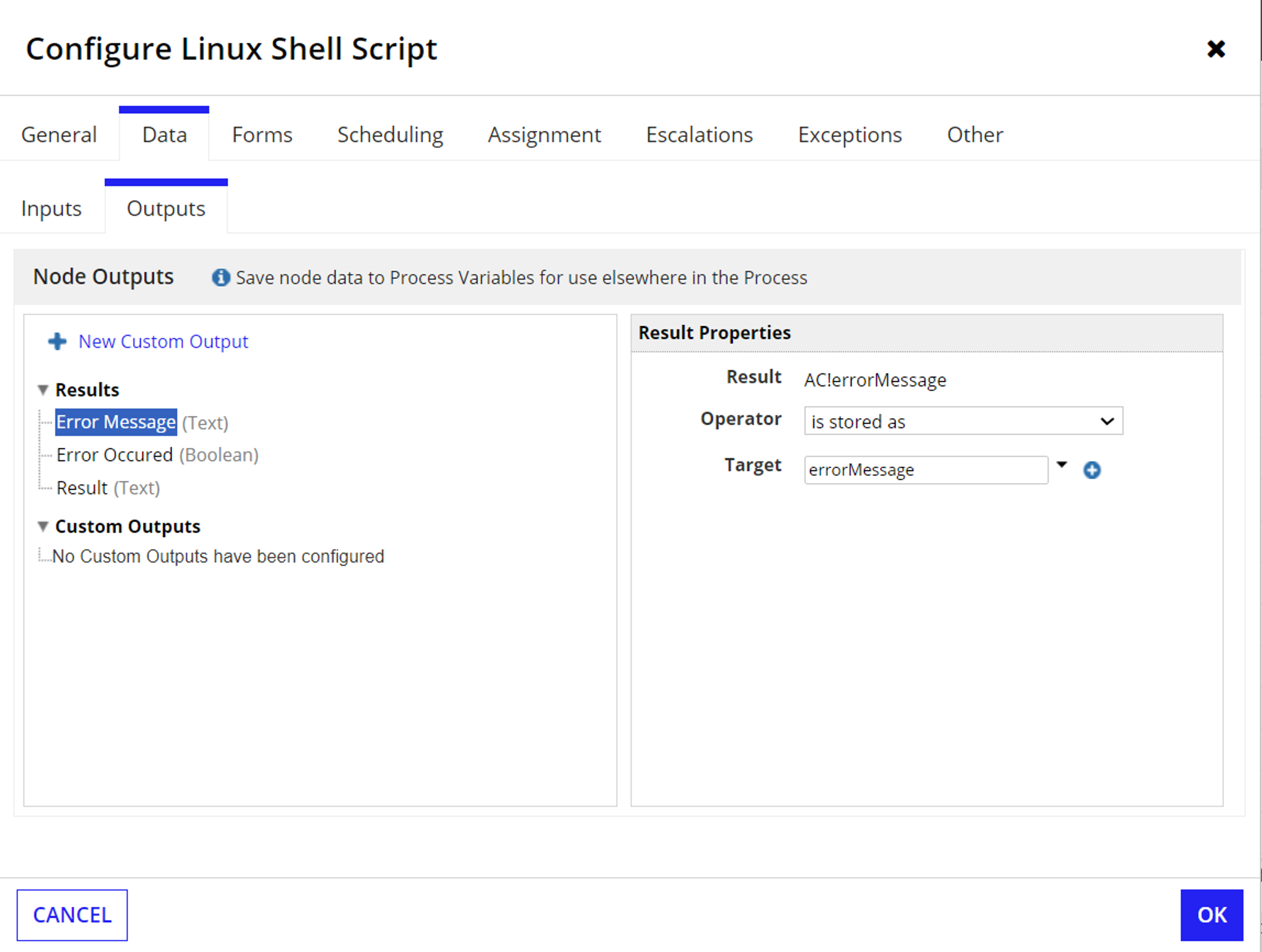The width and height of the screenshot is (1262, 952).
Task: Click the Results section label
Action: point(87,391)
